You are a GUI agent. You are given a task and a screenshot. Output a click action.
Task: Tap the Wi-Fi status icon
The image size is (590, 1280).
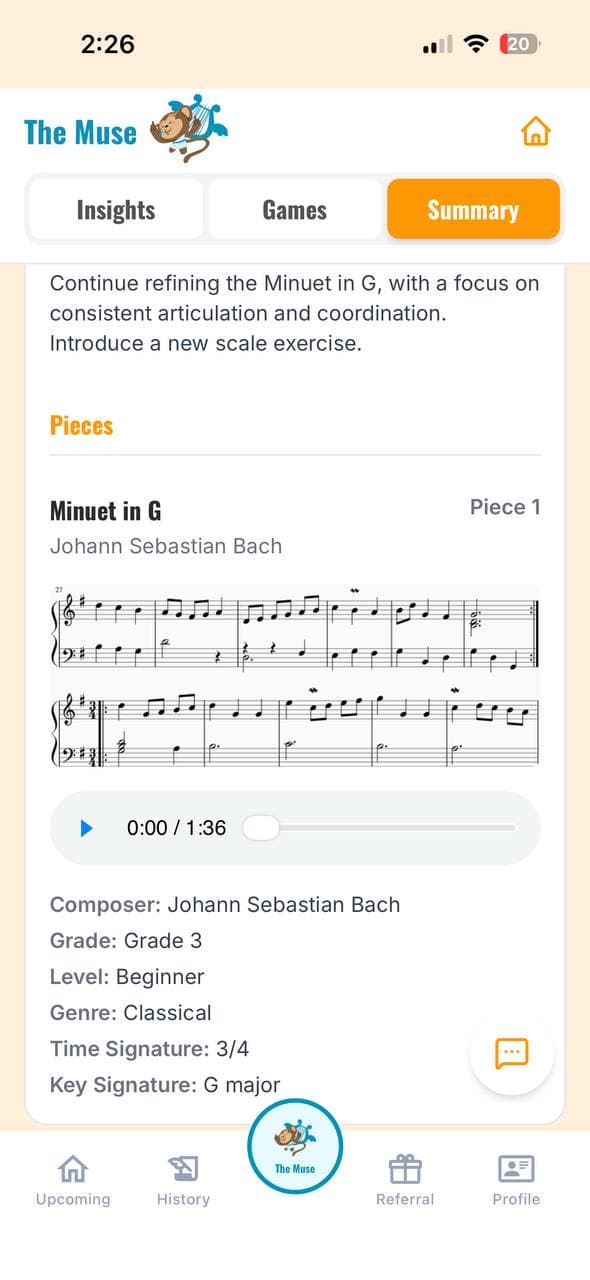coord(477,44)
